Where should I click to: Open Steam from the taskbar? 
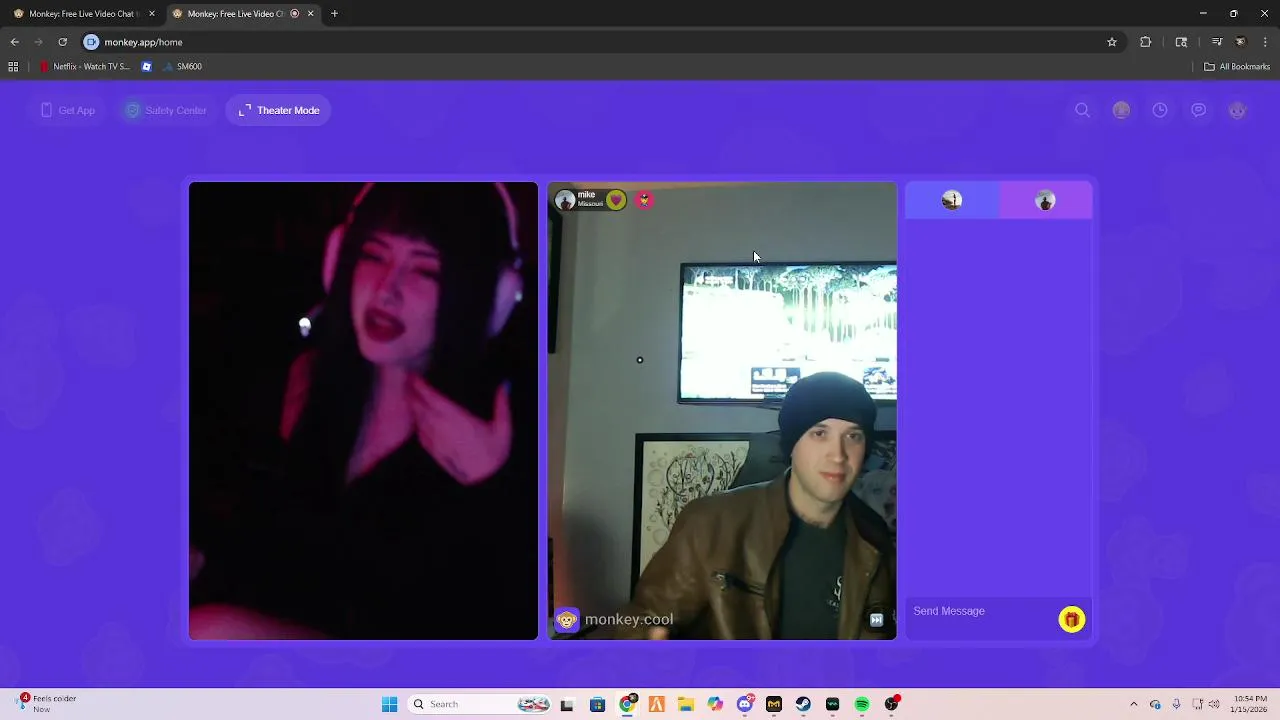click(803, 704)
